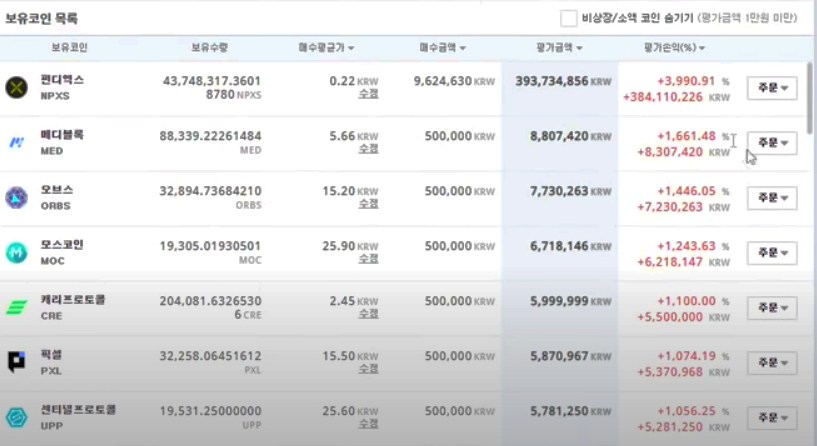Click the +1,243.63 % profit value
The width and height of the screenshot is (817, 446).
click(x=693, y=246)
